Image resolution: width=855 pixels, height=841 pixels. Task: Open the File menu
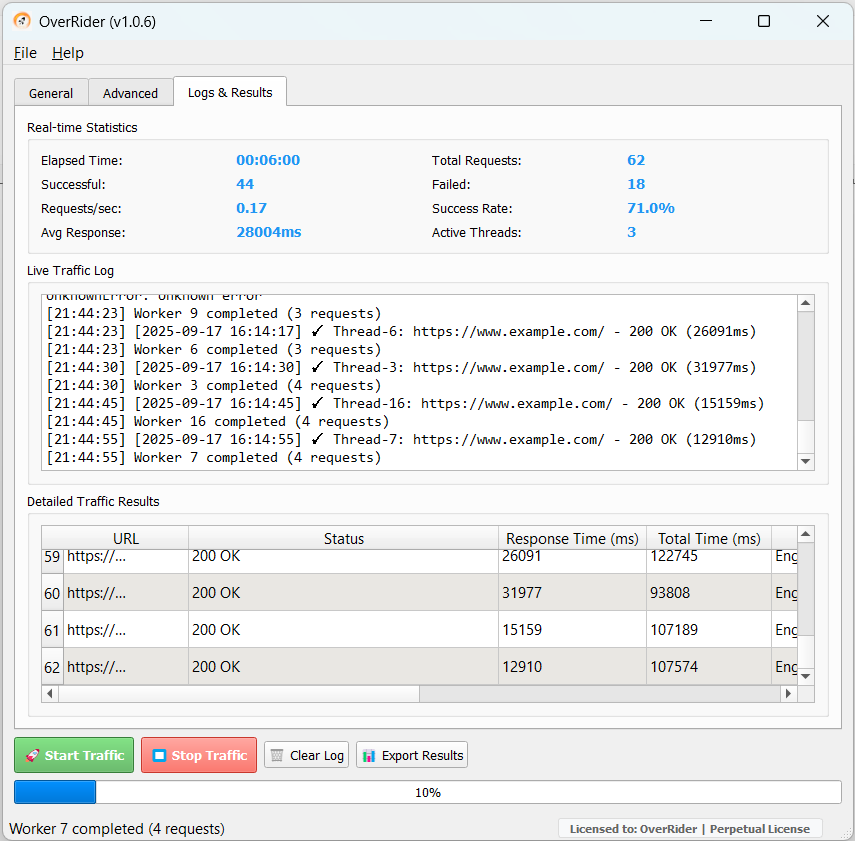coord(25,53)
